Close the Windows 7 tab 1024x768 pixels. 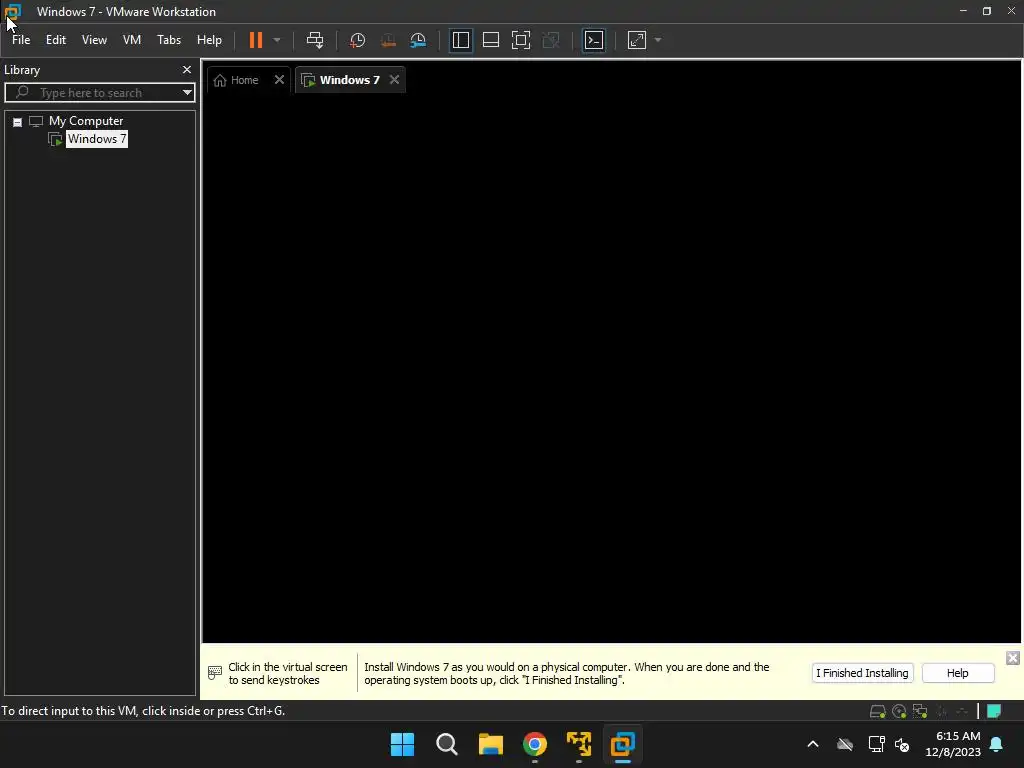coord(394,80)
